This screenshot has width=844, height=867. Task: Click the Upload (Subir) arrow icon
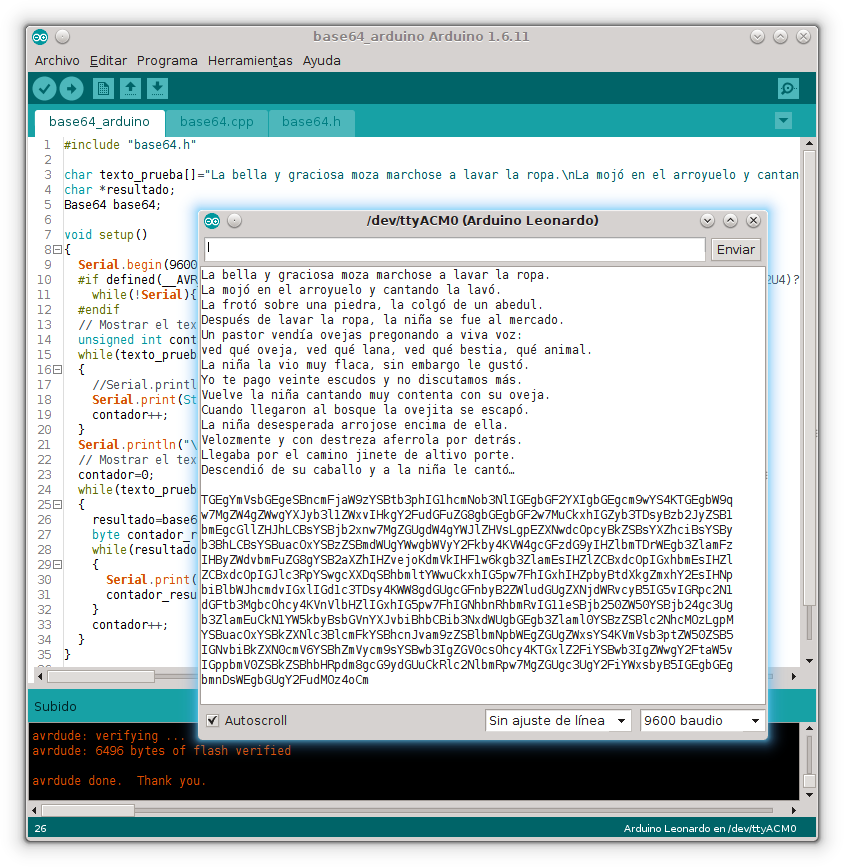(x=70, y=89)
